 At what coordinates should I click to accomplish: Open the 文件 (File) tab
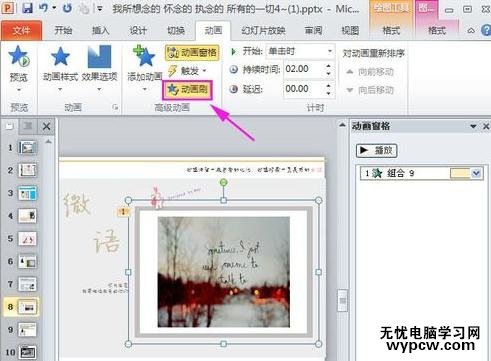click(21, 31)
